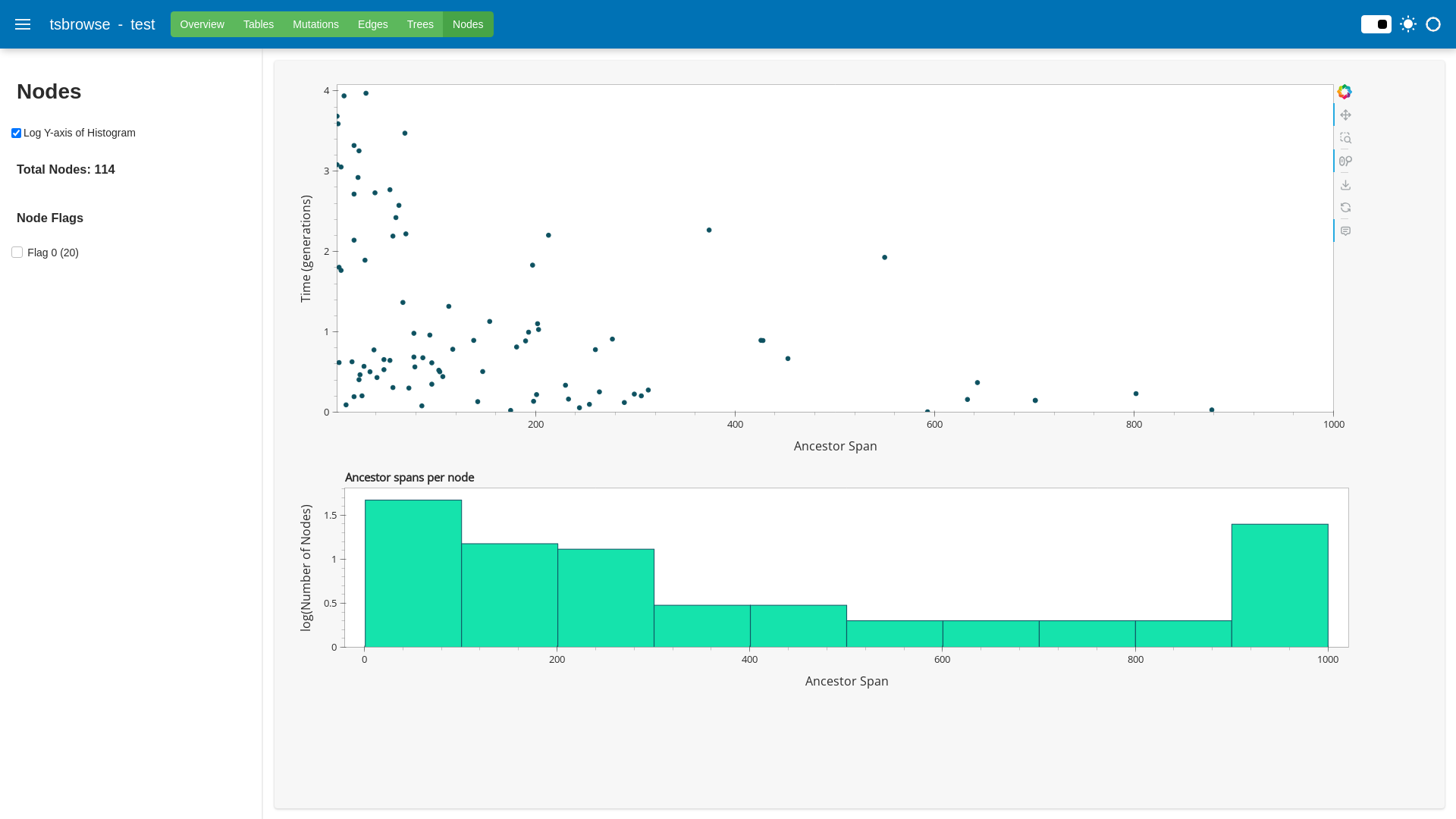The image size is (1456, 819).
Task: Click the Tables navigation button
Action: [x=258, y=24]
